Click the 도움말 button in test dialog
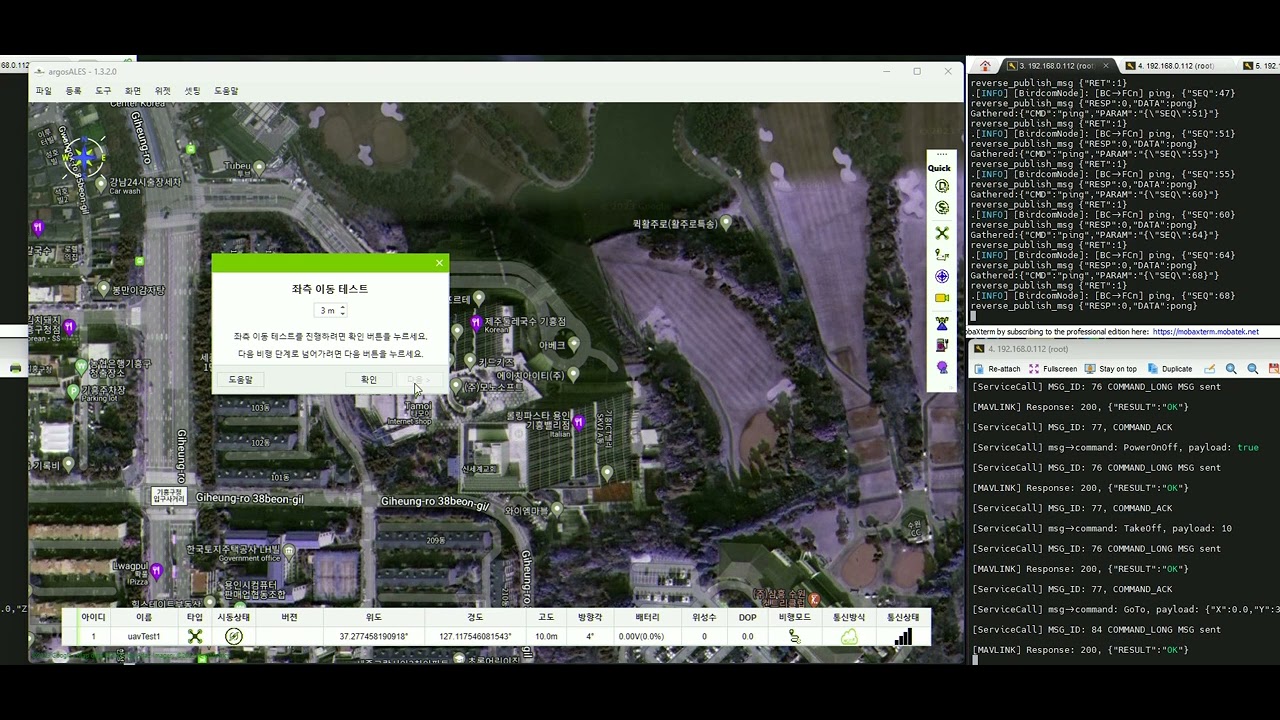1280x720 pixels. [x=241, y=380]
